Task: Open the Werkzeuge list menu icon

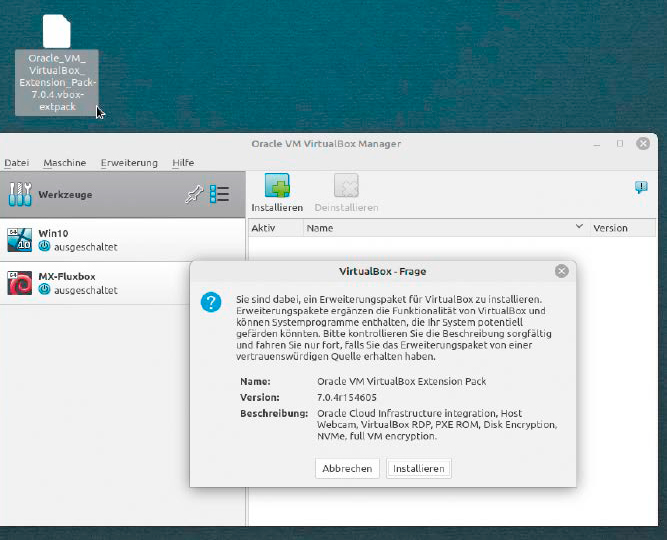Action: [x=219, y=194]
